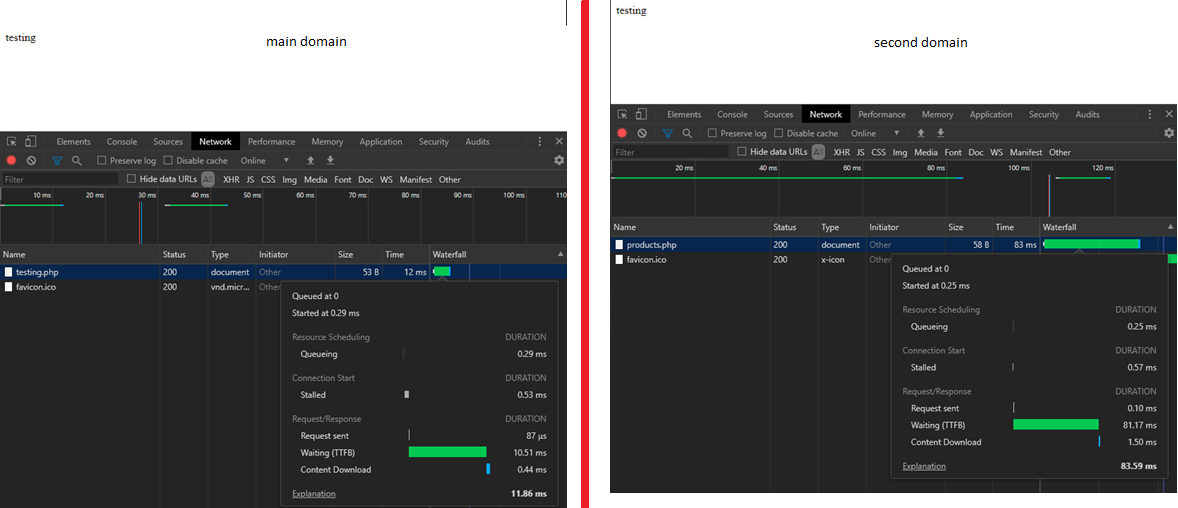Click the export HAR download arrow in second domain DevTools
Screen dimensions: 1178x508
coord(940,133)
